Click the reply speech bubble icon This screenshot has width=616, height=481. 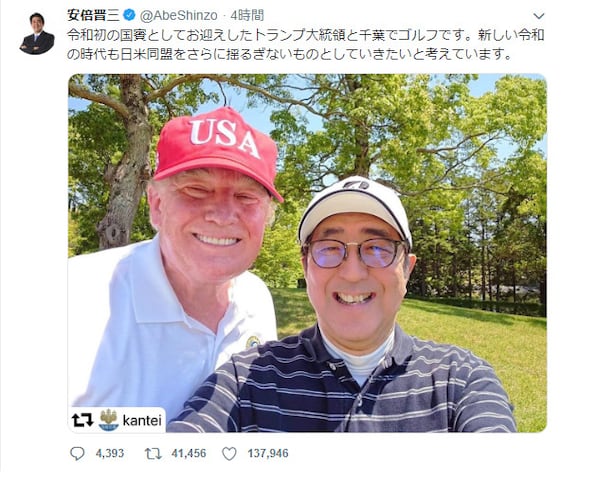(x=77, y=453)
